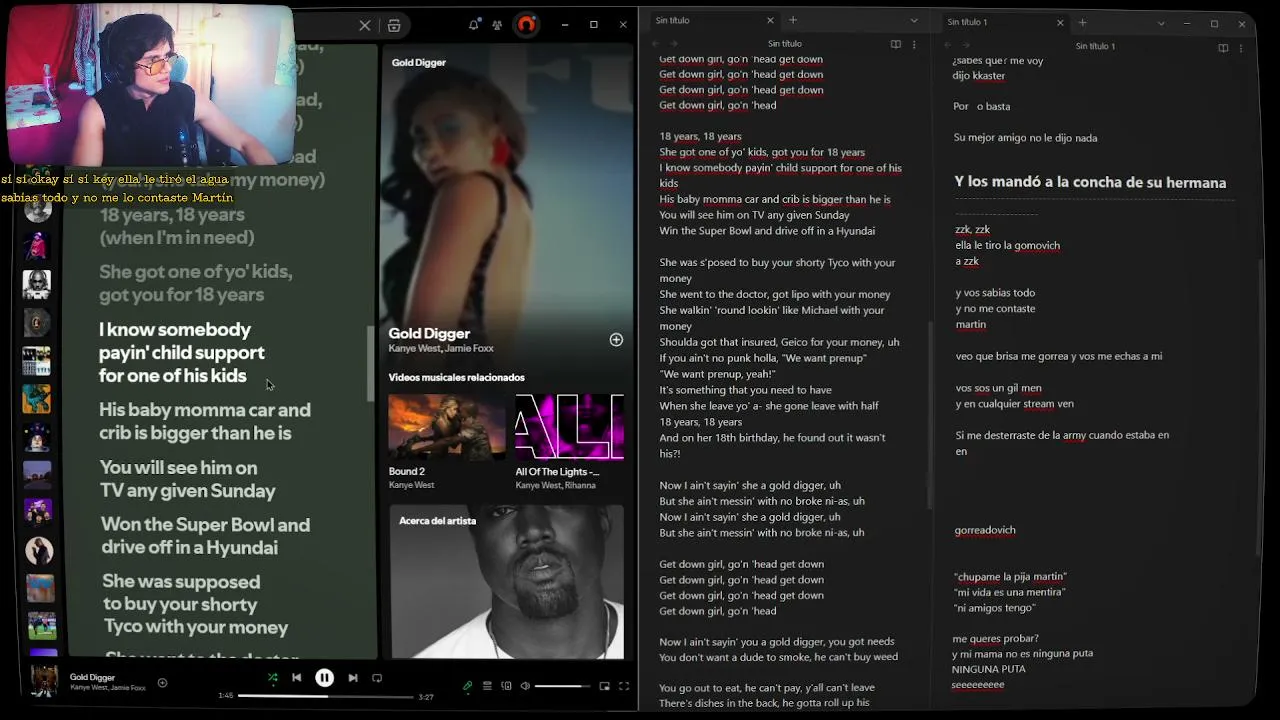Jump to lyric "She was supposed to buy your shorty"
The width and height of the screenshot is (1280, 720).
tap(195, 604)
